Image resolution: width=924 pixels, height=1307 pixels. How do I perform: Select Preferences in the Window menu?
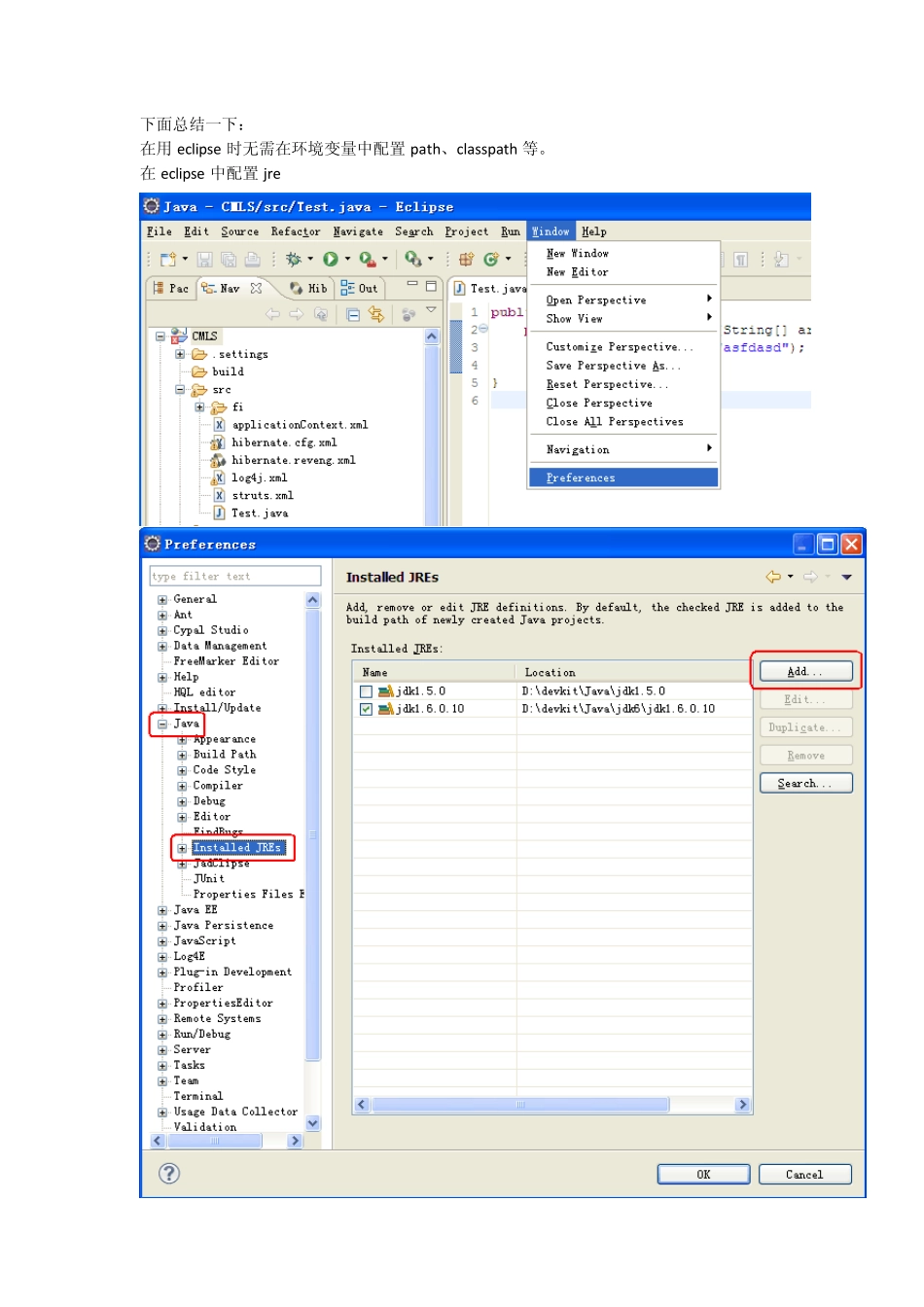pyautogui.click(x=623, y=477)
